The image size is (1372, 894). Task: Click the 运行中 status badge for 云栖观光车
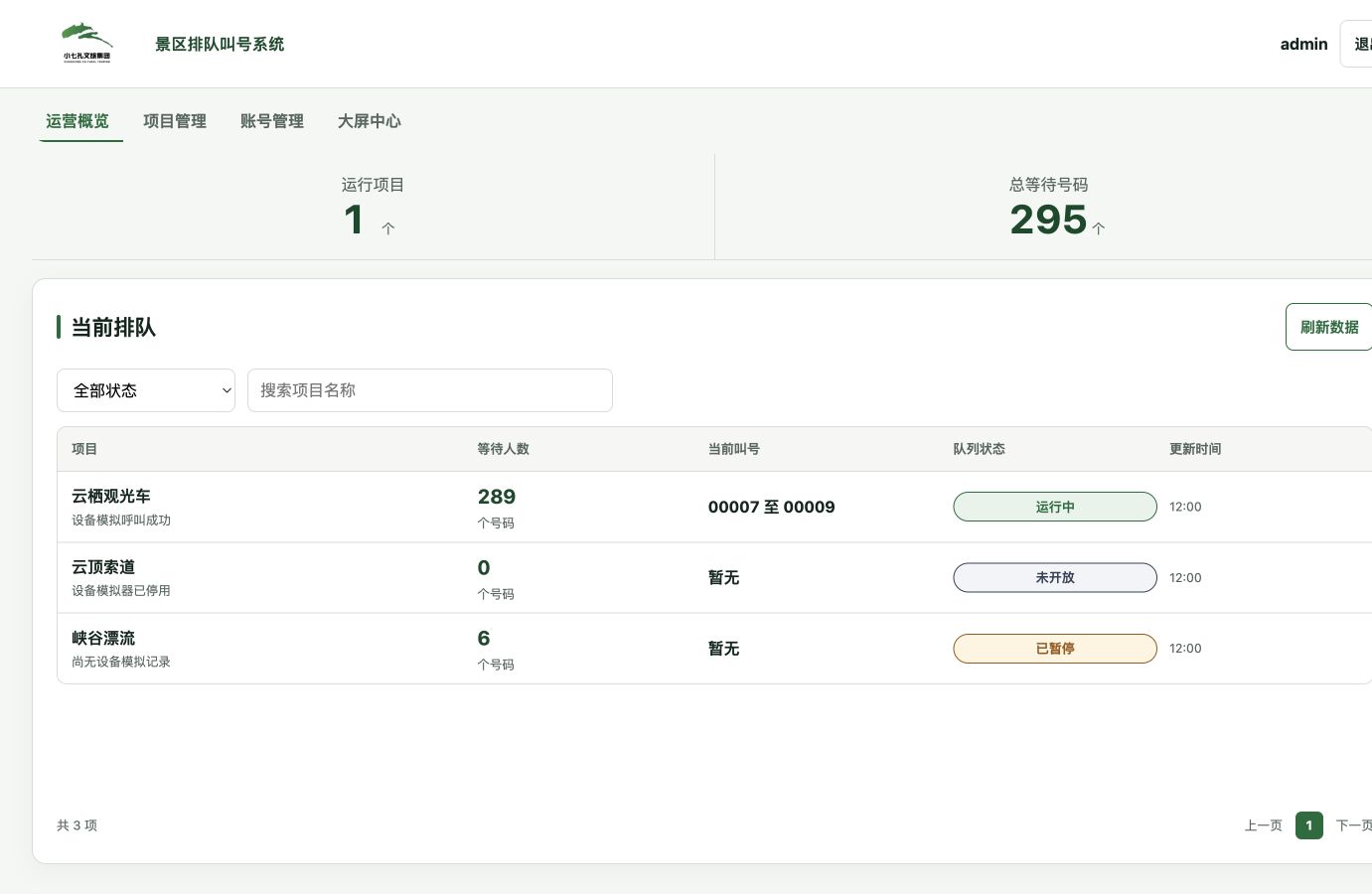pyautogui.click(x=1055, y=507)
